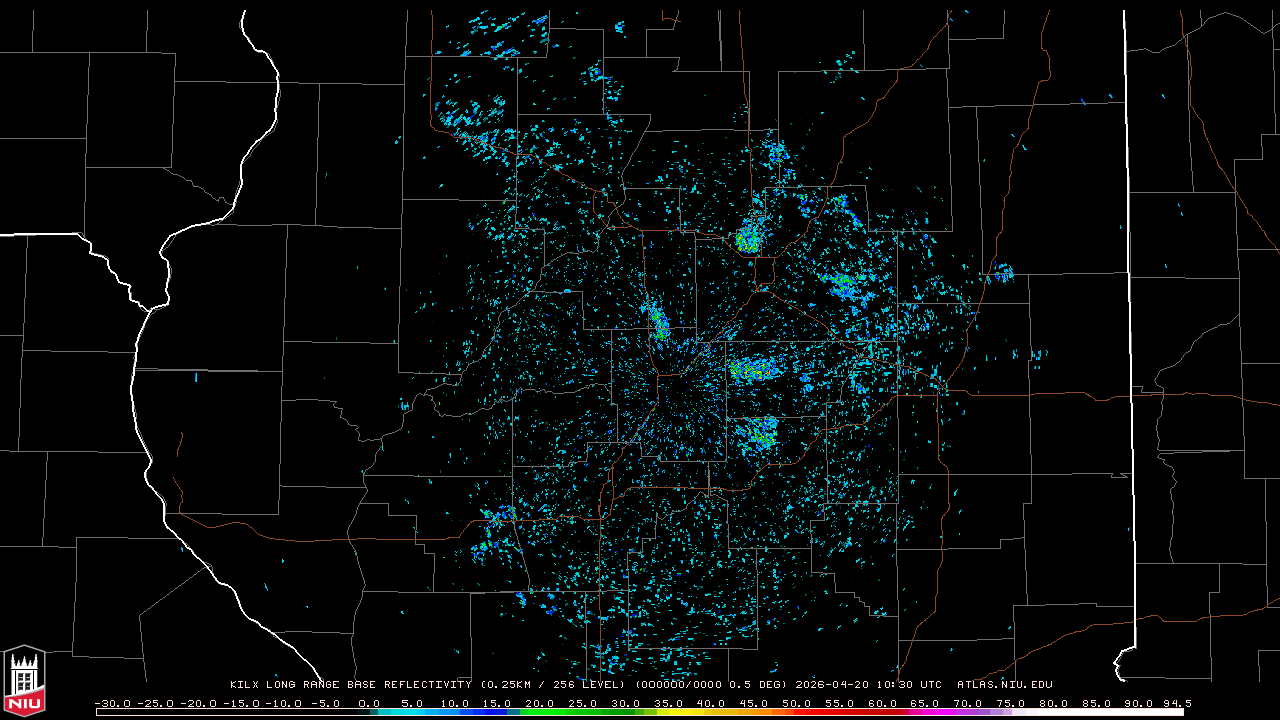Pick the 50.0 value on the dBZ scale
Screen dimensions: 1280x720
[797, 703]
